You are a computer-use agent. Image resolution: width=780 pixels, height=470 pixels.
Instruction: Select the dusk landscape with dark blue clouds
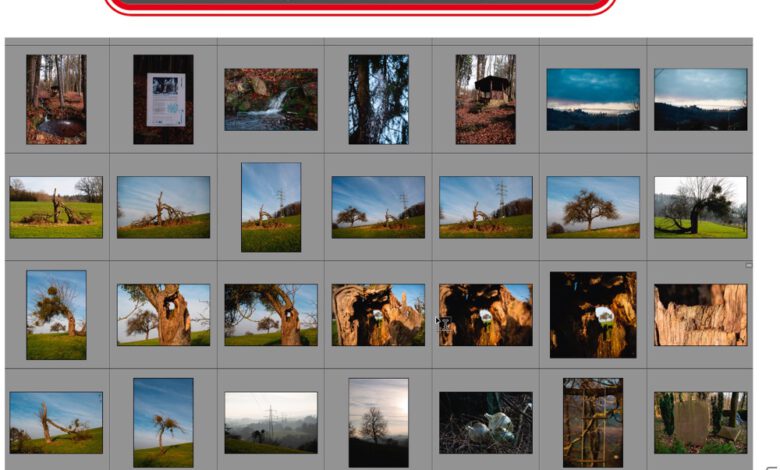pyautogui.click(x=593, y=99)
